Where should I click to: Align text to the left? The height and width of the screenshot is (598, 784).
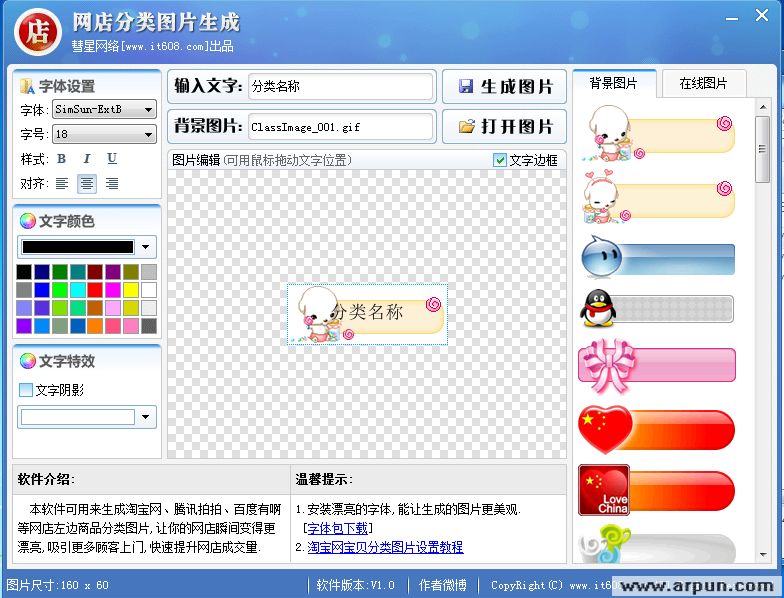click(x=62, y=184)
